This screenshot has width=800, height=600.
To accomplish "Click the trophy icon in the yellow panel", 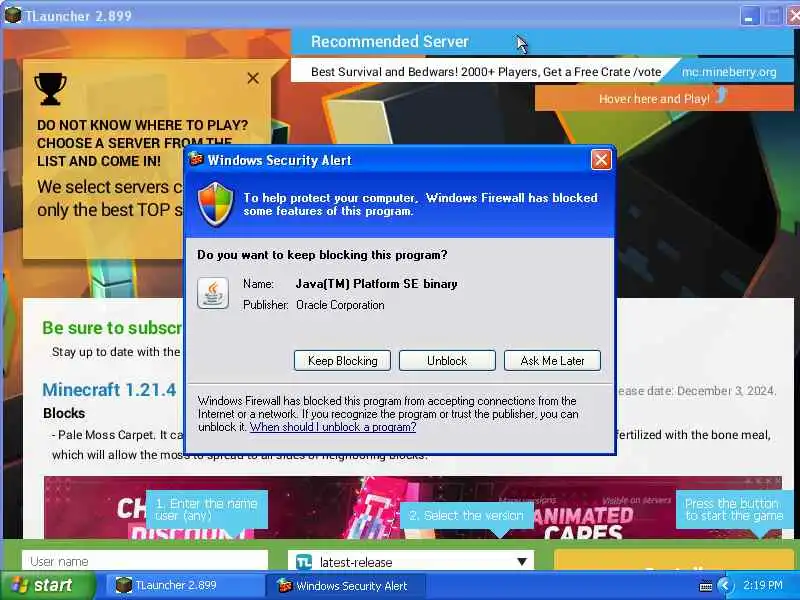I will click(50, 89).
